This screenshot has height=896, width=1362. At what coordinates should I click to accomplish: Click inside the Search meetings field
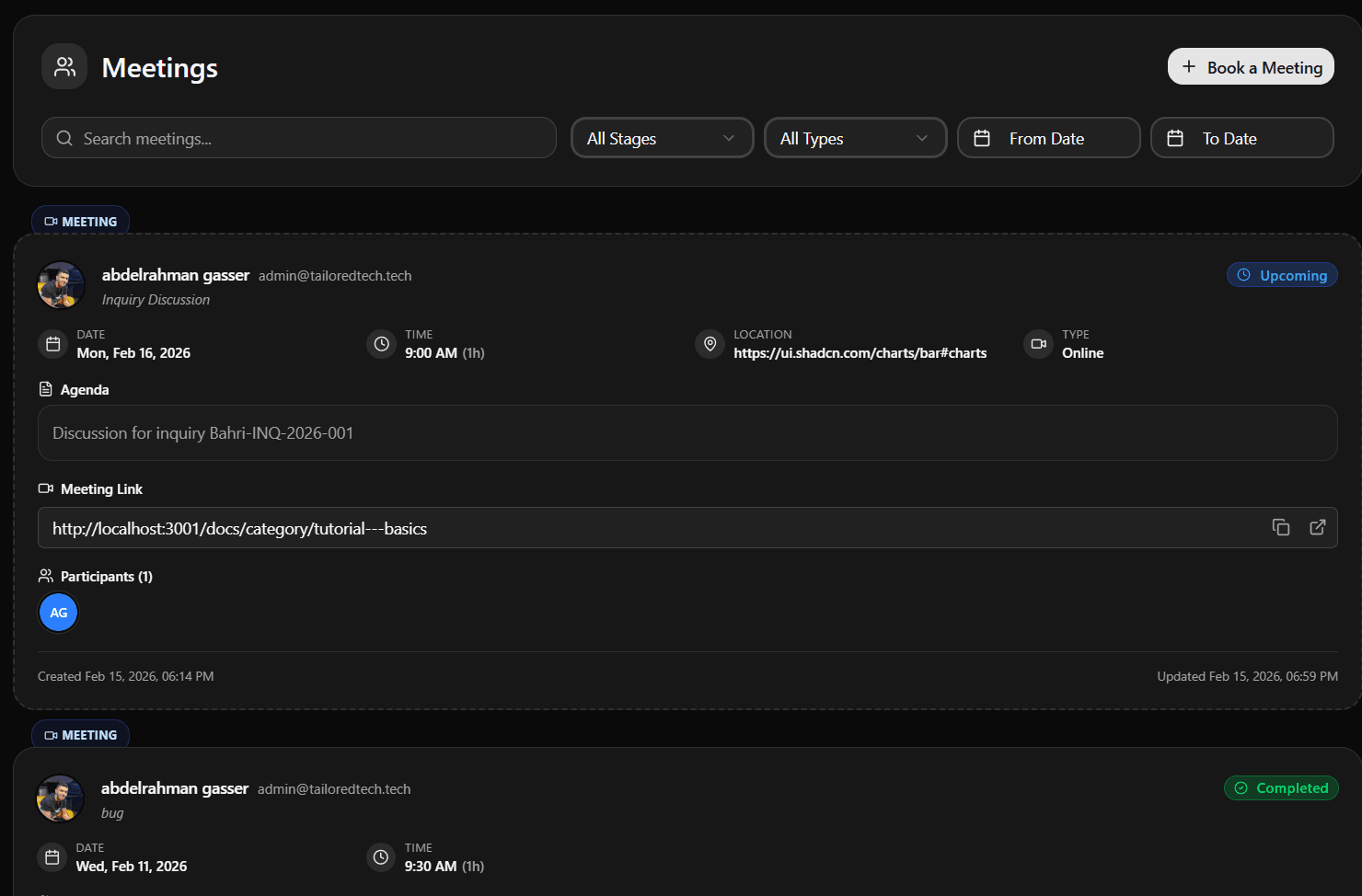(298, 137)
